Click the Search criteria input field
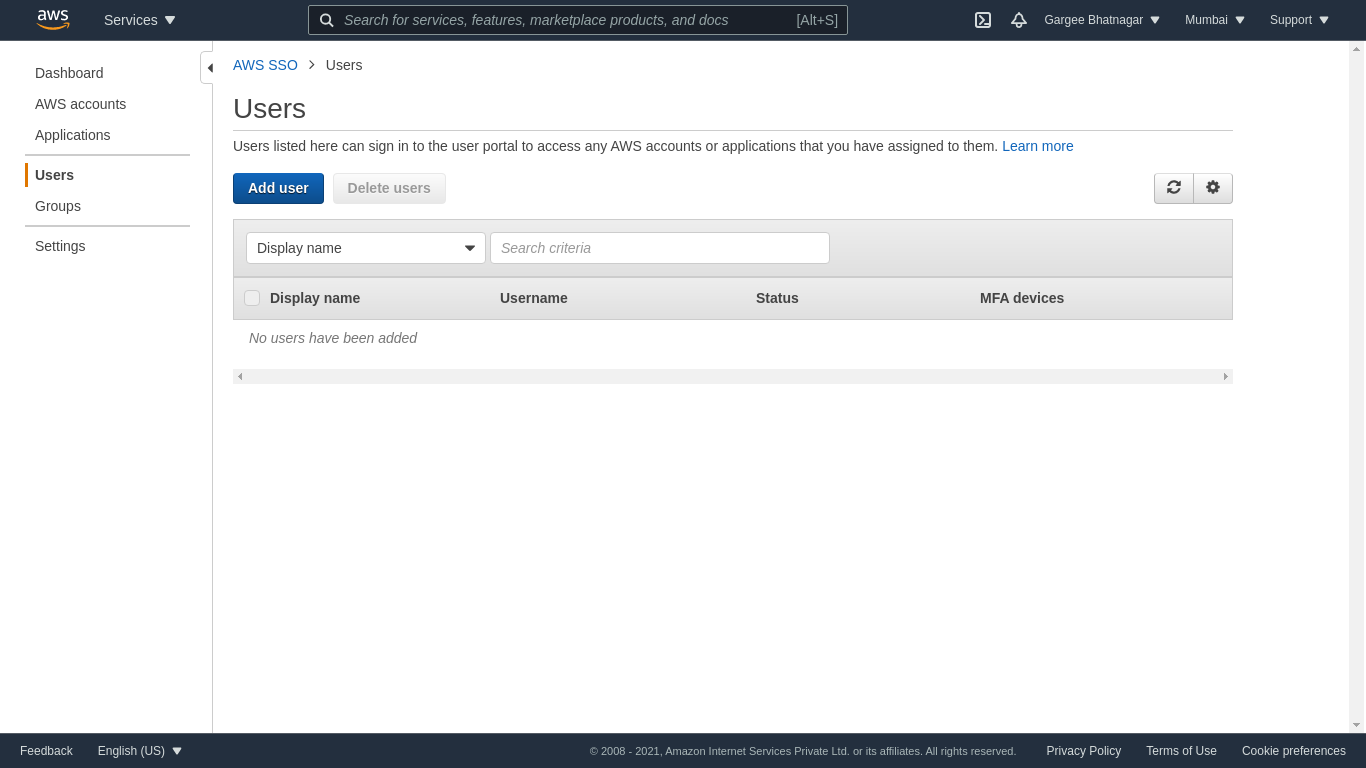This screenshot has height=768, width=1366. [660, 248]
